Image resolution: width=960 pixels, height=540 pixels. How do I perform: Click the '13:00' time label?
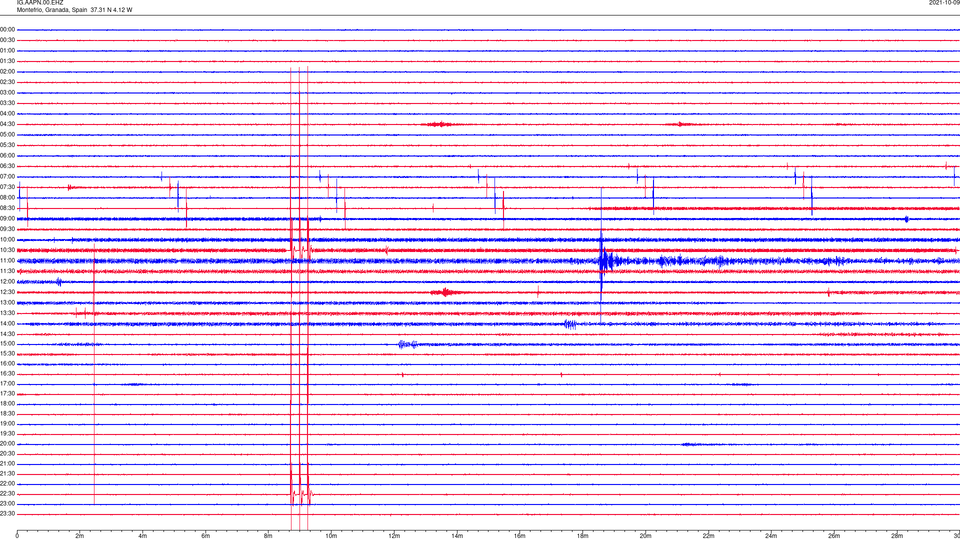tap(8, 302)
